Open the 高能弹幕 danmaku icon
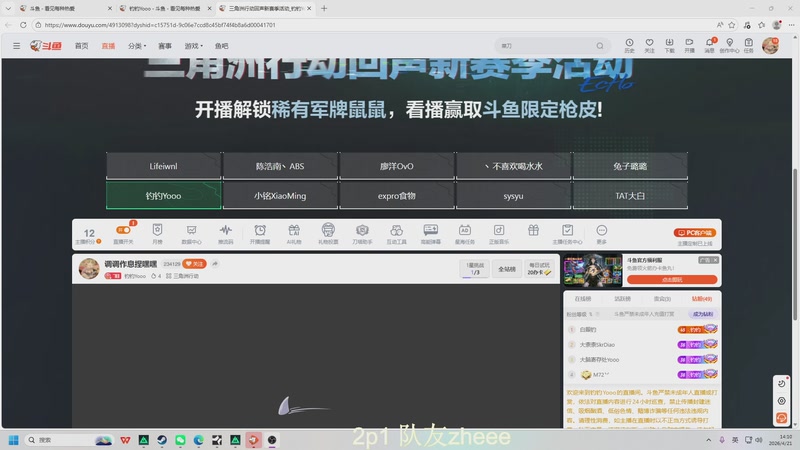Screen dimensions: 800x450 click(x=431, y=234)
